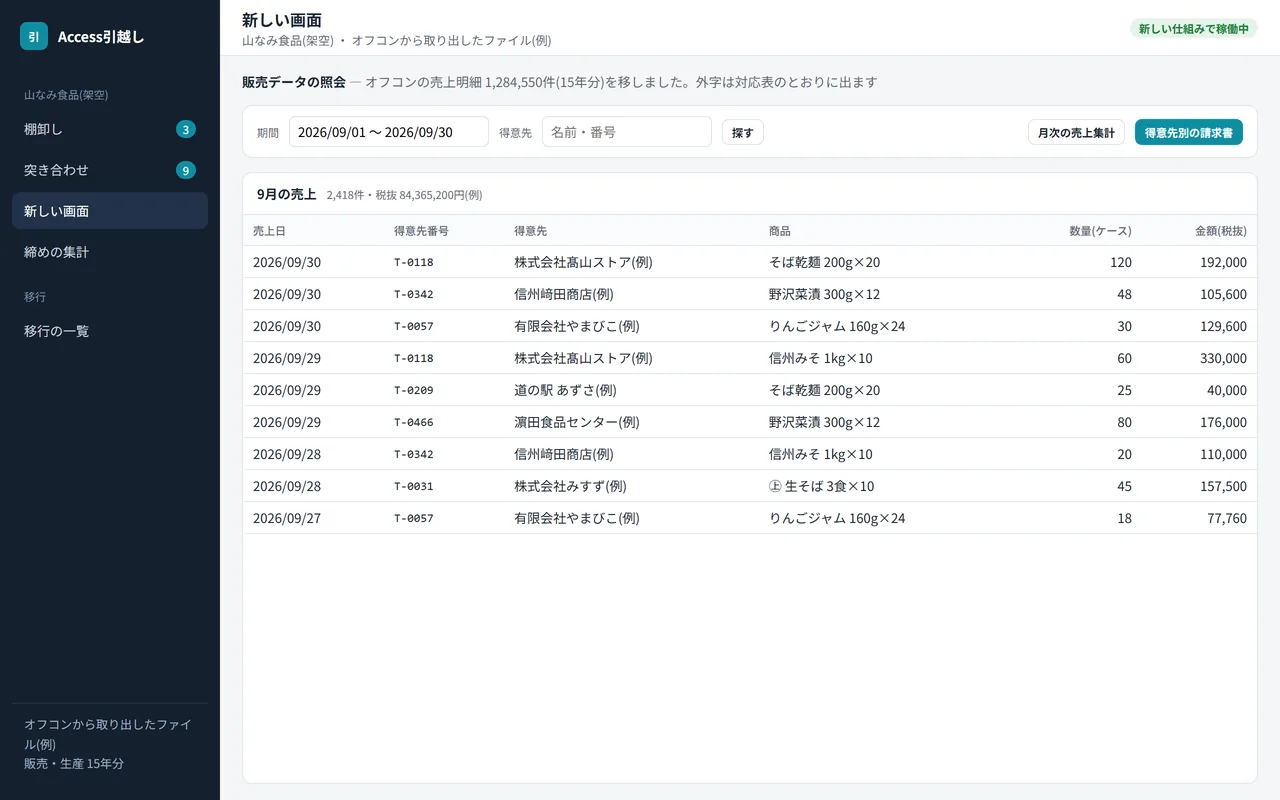Open 締めの集計 in the sidebar
This screenshot has width=1280, height=800.
click(110, 252)
